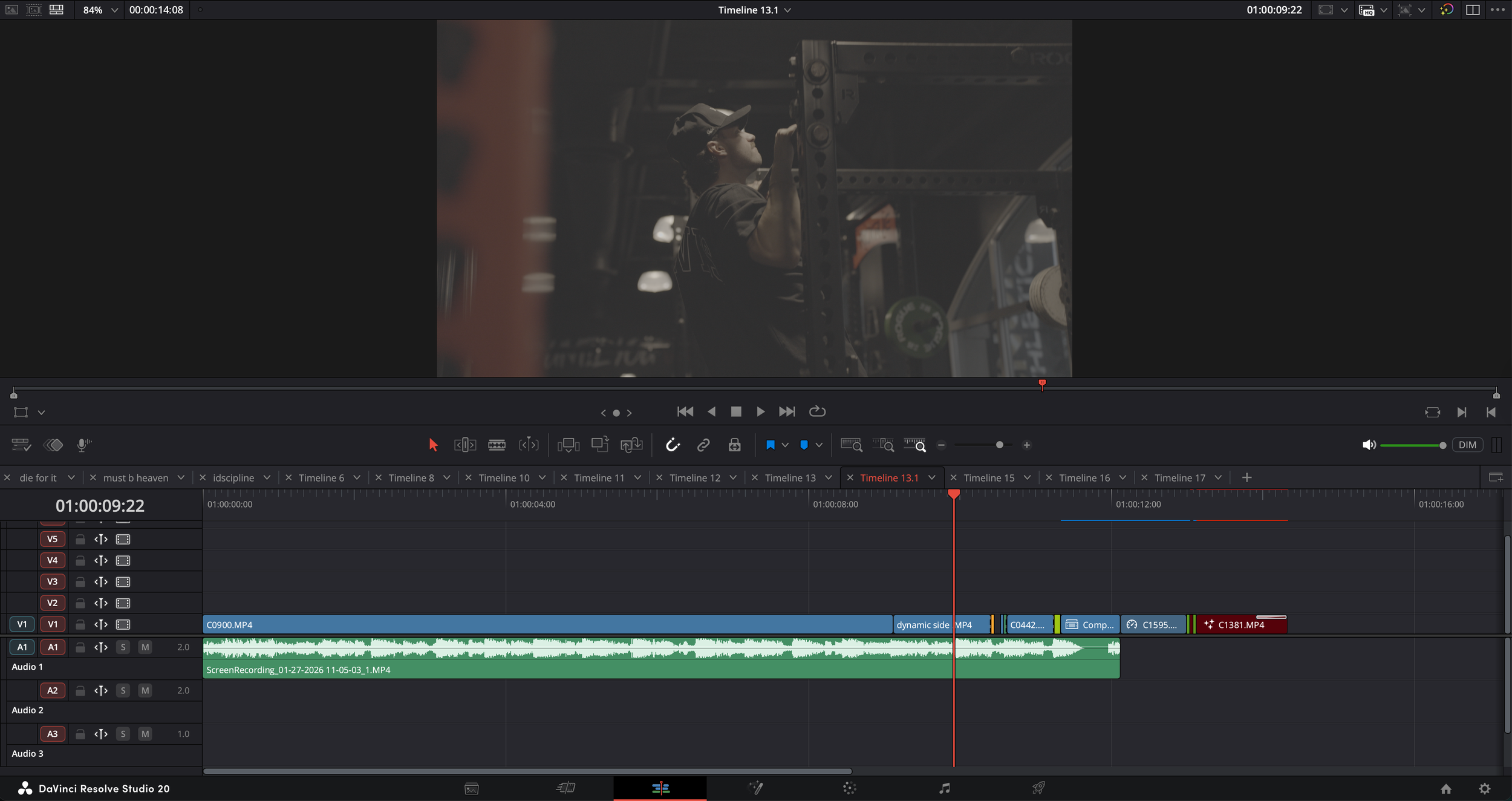1512x801 pixels.
Task: Switch to the Timeline 12 tab
Action: pos(694,478)
